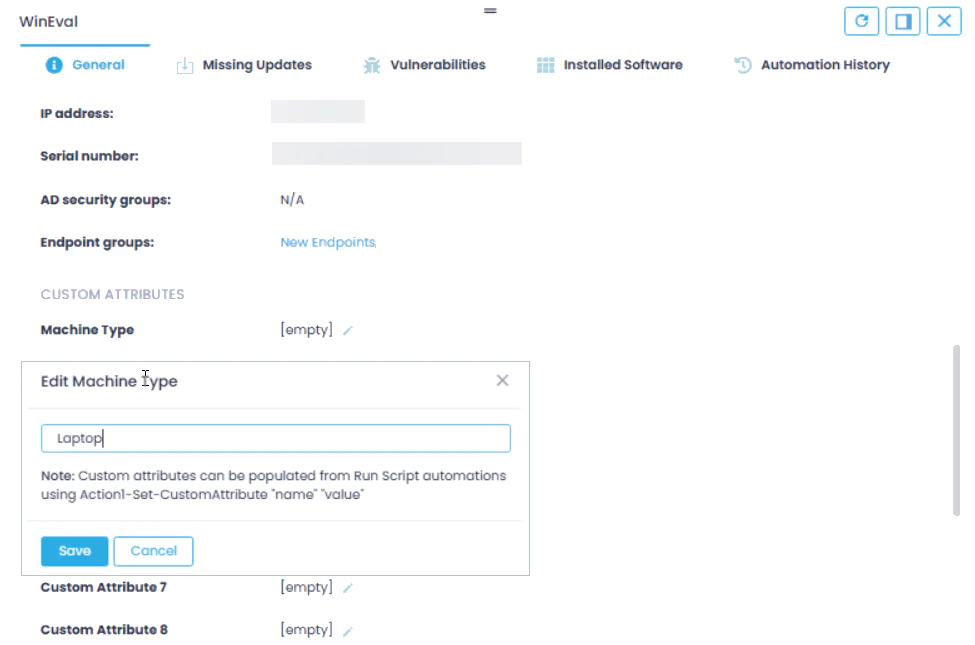
Task: Click the split-panel view icon top right
Action: coord(903,21)
